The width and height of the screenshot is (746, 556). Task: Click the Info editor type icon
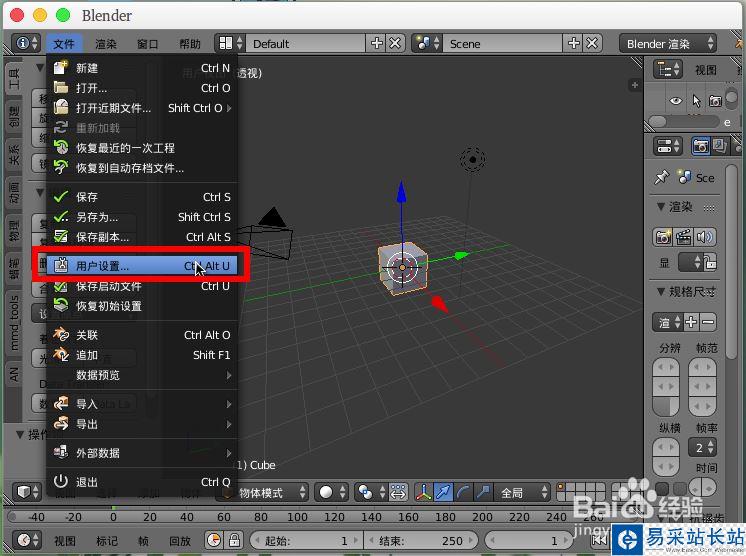click(27, 43)
